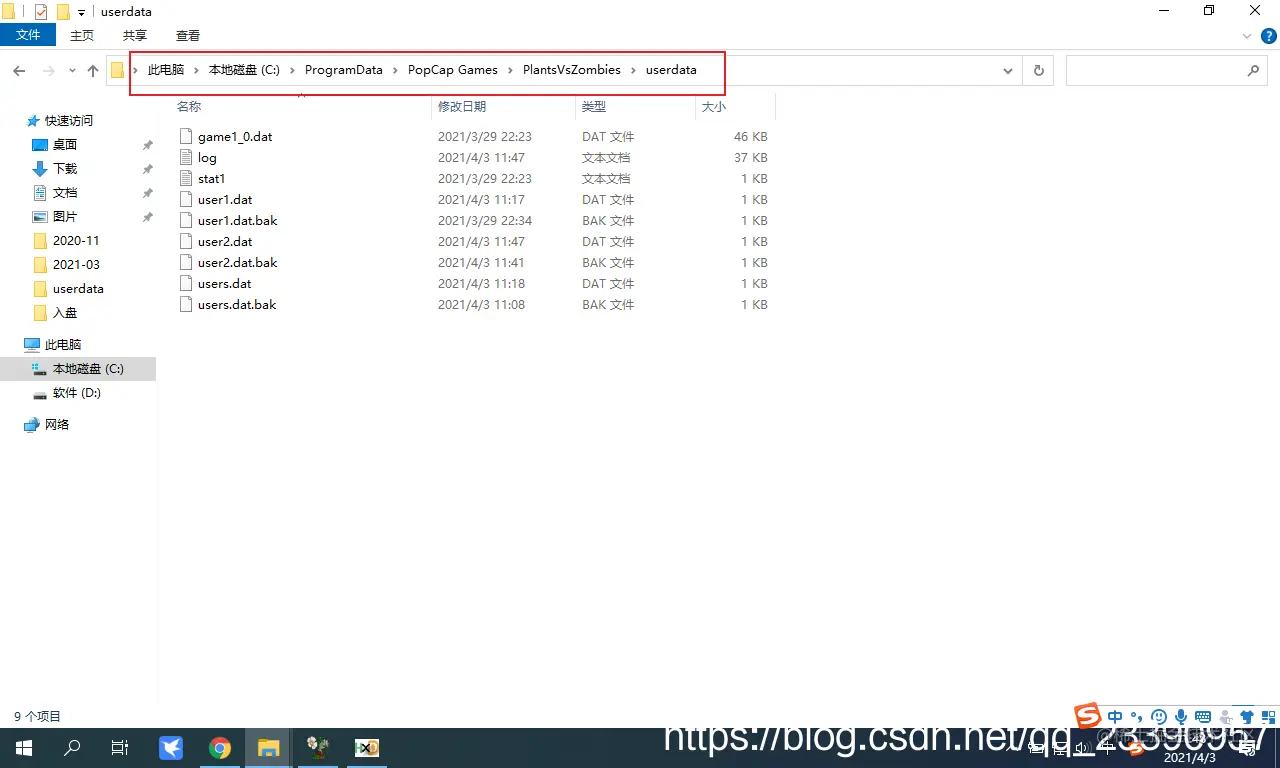Open taskbar Search
The width and height of the screenshot is (1280, 768).
(x=72, y=747)
